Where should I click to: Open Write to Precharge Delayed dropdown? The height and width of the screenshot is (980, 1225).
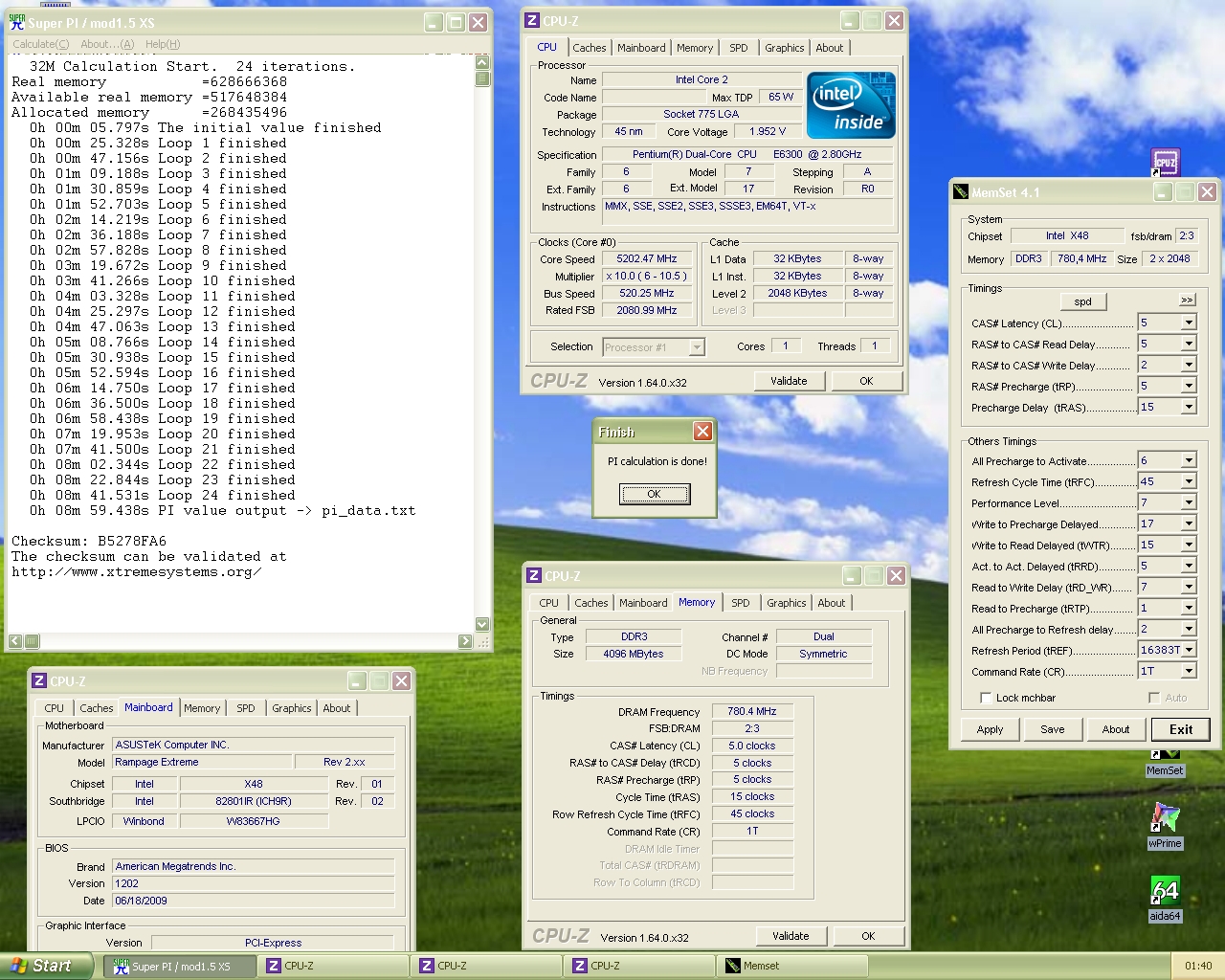coord(1189,523)
